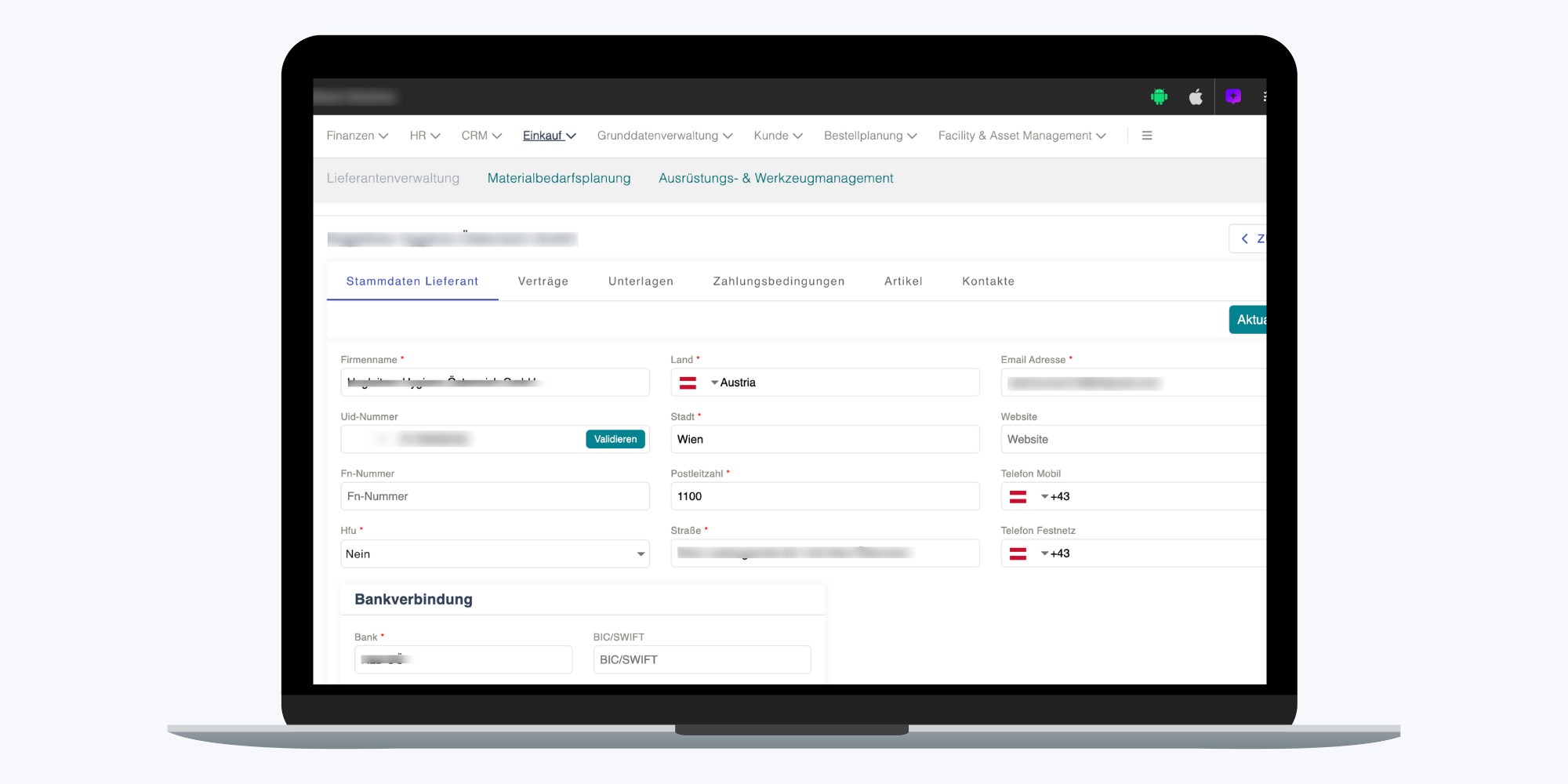
Task: Click the green Android app icon
Action: click(x=1159, y=97)
